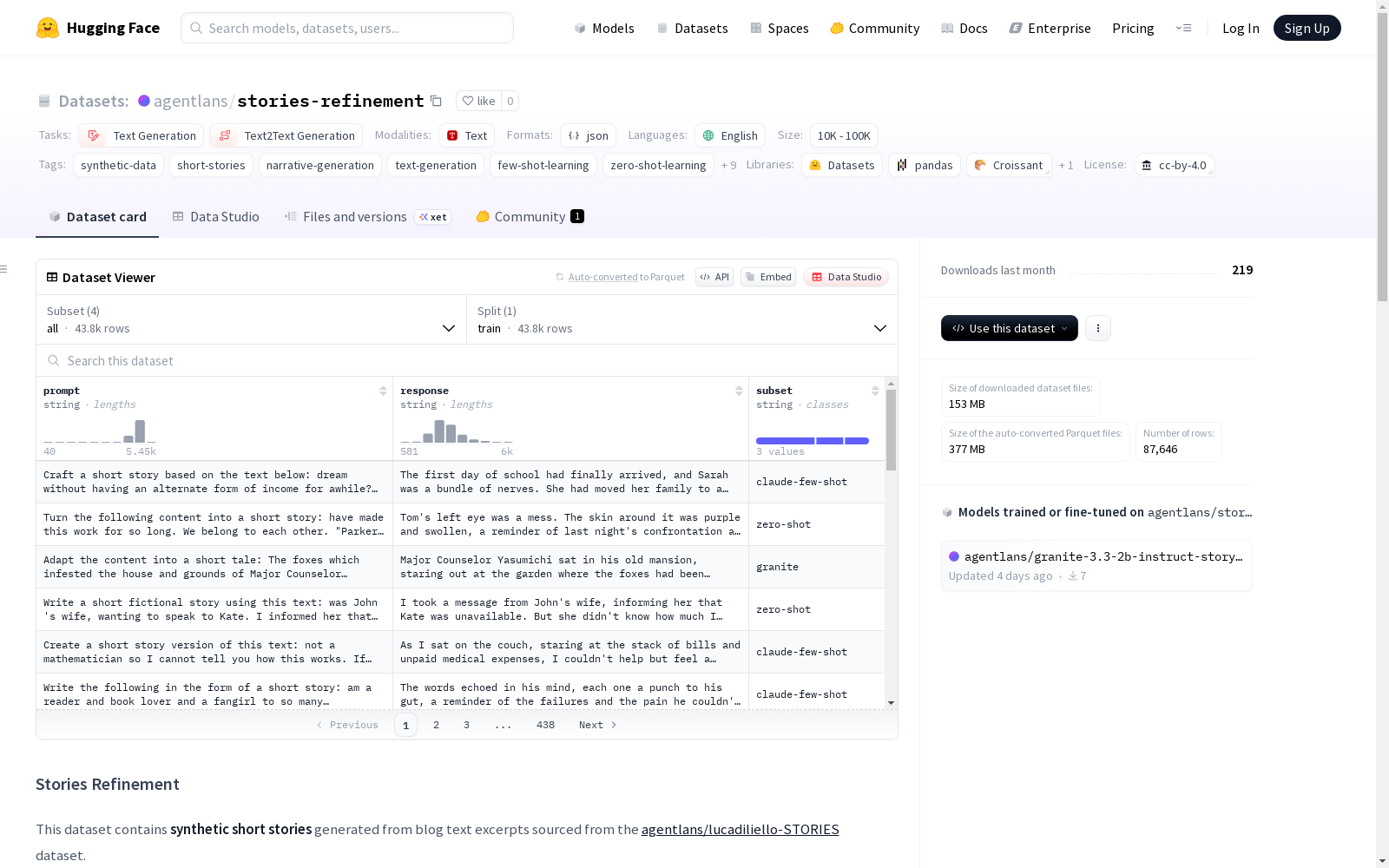The height and width of the screenshot is (868, 1389).
Task: Click the Log In link
Action: [1241, 28]
